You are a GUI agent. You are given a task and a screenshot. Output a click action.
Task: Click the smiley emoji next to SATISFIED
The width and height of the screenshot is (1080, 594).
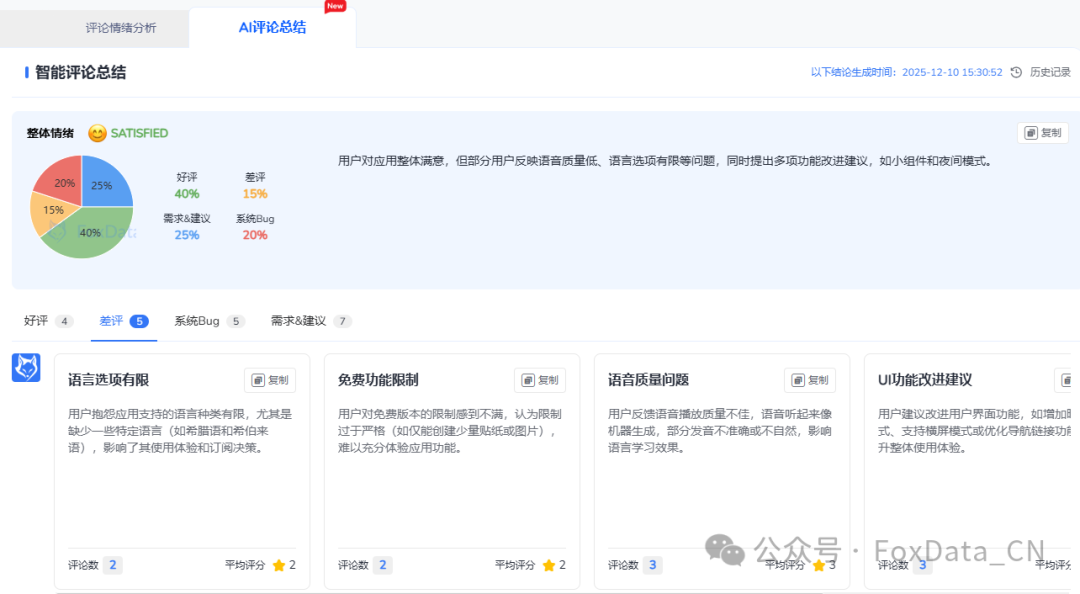tap(95, 133)
